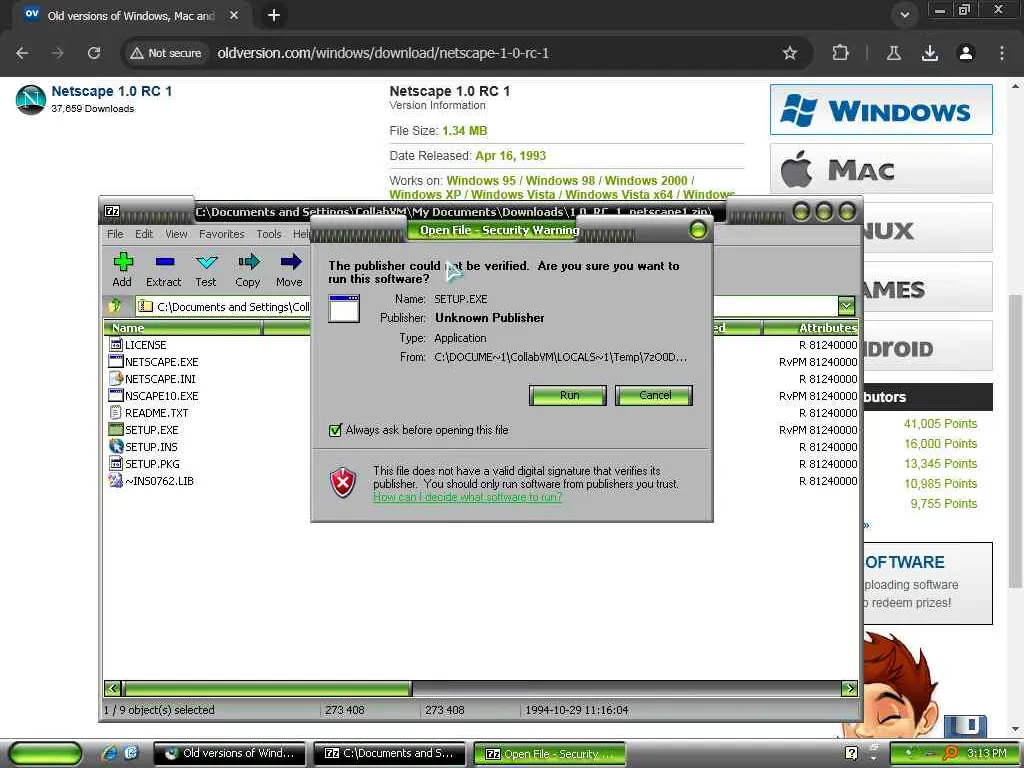The width and height of the screenshot is (1024, 768).
Task: Open the Chrome profile avatar icon
Action: coord(966,53)
